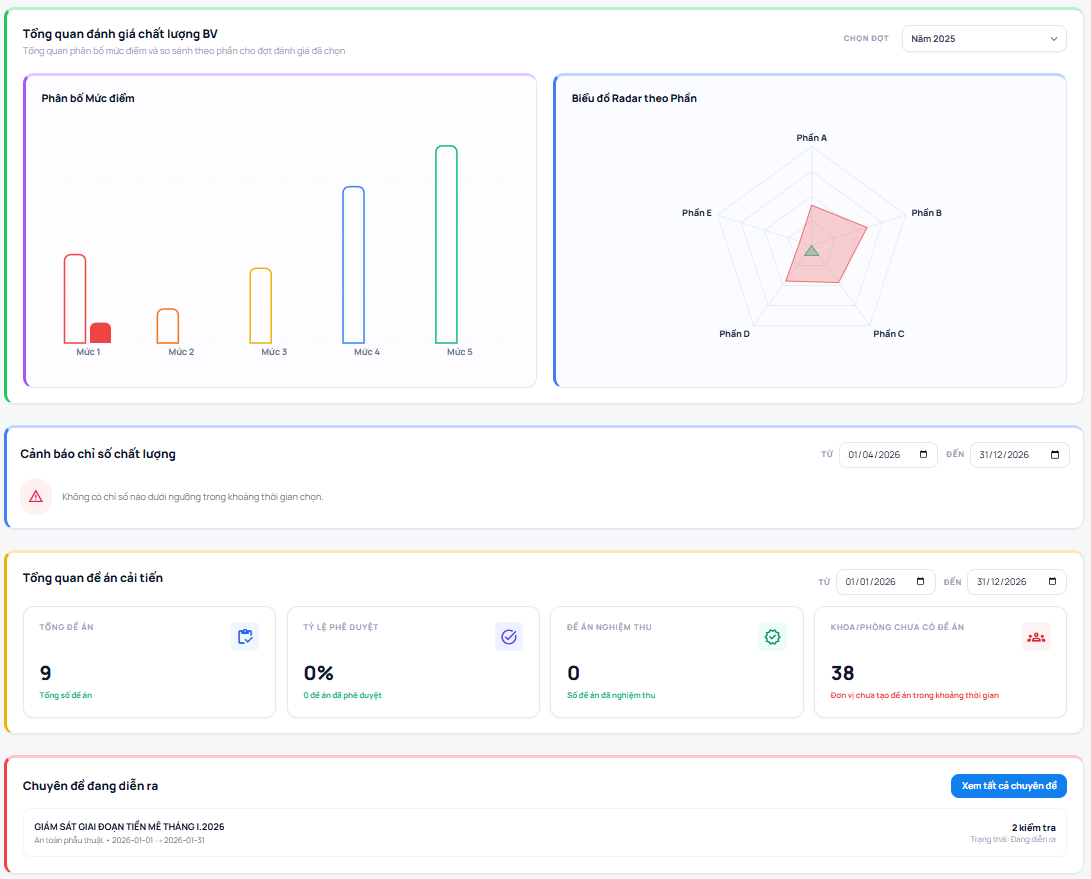Screen dimensions: 1091x879
Task: Click the green Mức 5 bar in chart
Action: point(446,245)
